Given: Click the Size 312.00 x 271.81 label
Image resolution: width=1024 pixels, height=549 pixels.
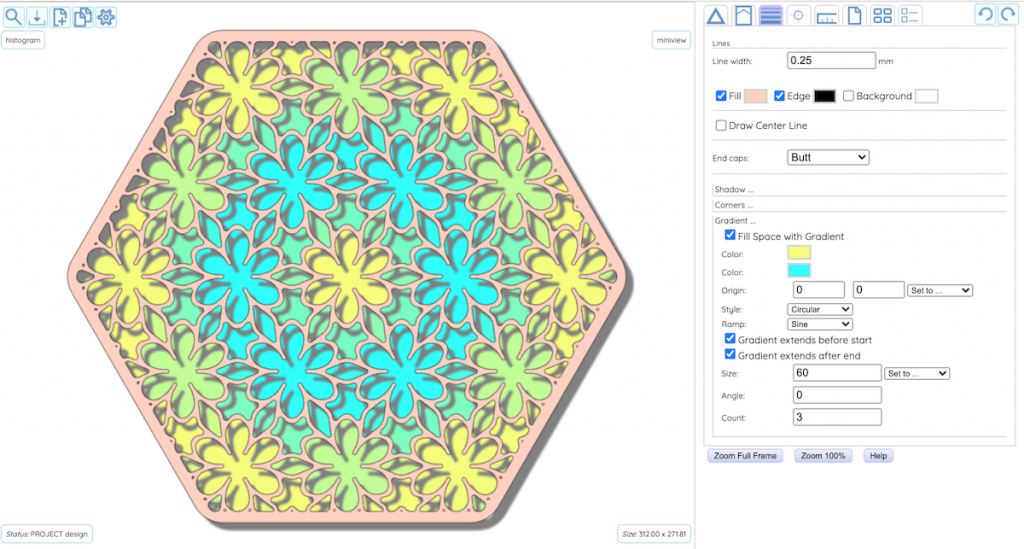Looking at the screenshot, I should pos(654,534).
